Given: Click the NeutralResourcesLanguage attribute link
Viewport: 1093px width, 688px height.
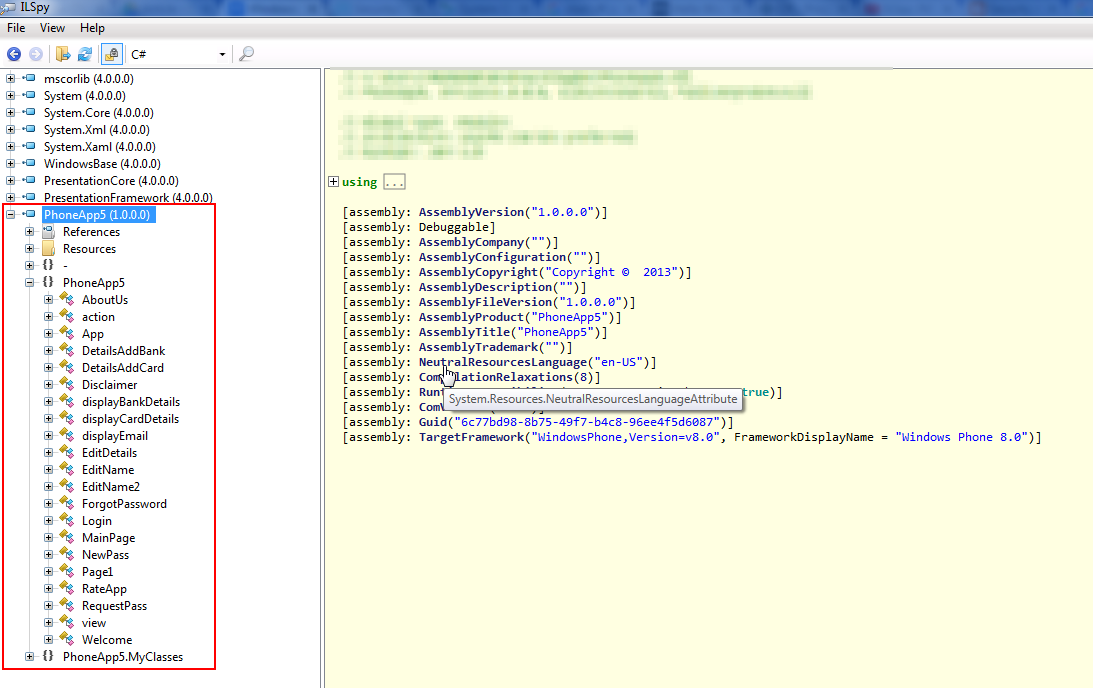Looking at the screenshot, I should pos(503,362).
